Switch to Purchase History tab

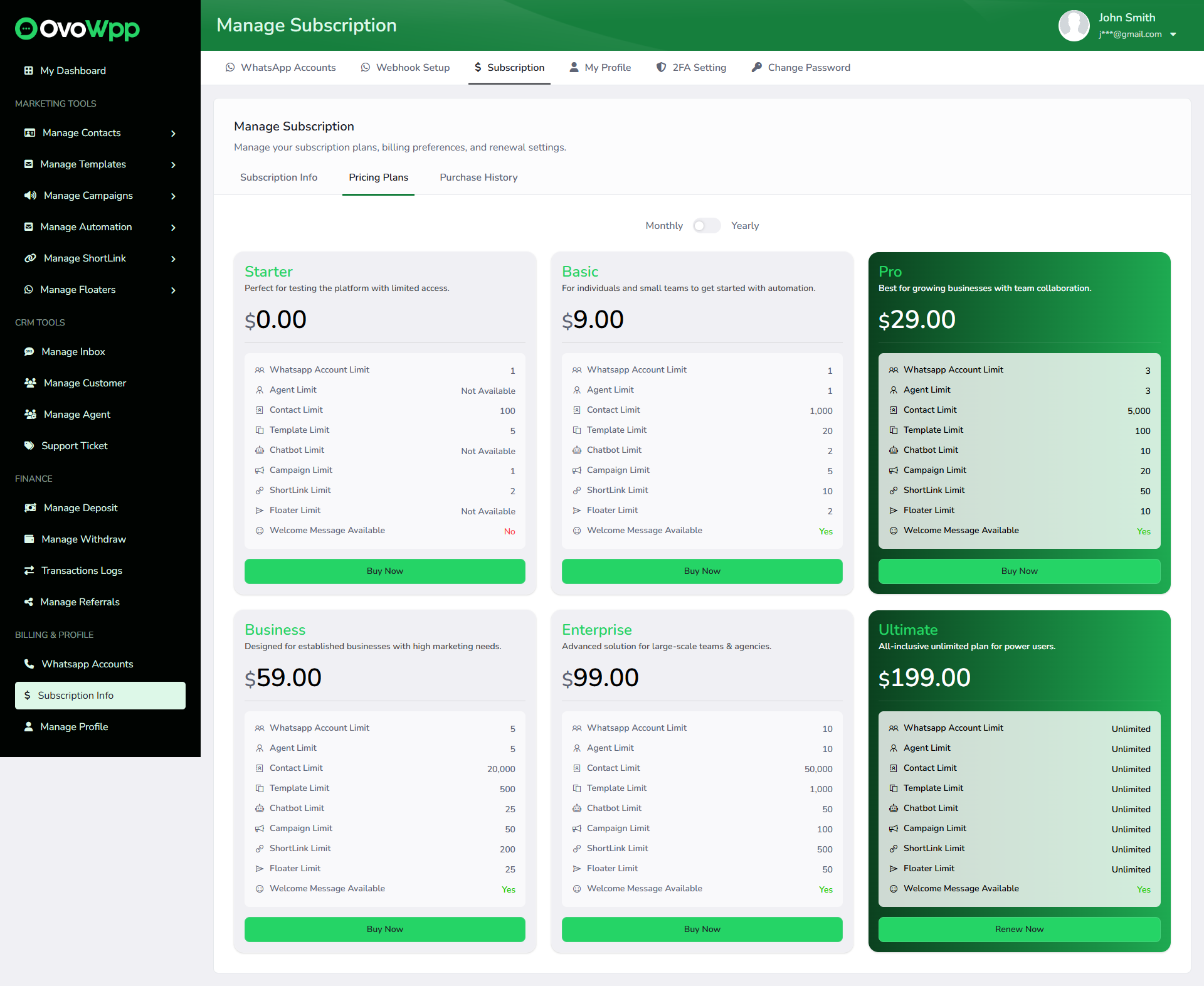click(x=478, y=178)
